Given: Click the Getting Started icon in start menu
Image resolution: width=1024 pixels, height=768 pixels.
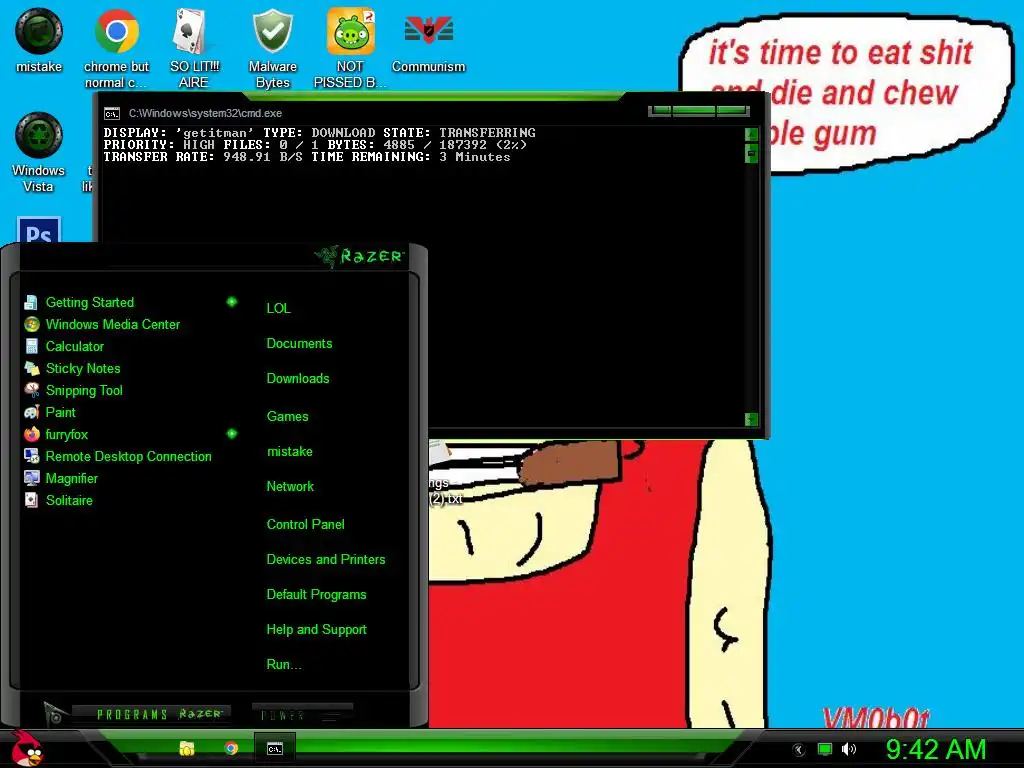Looking at the screenshot, I should pos(31,302).
